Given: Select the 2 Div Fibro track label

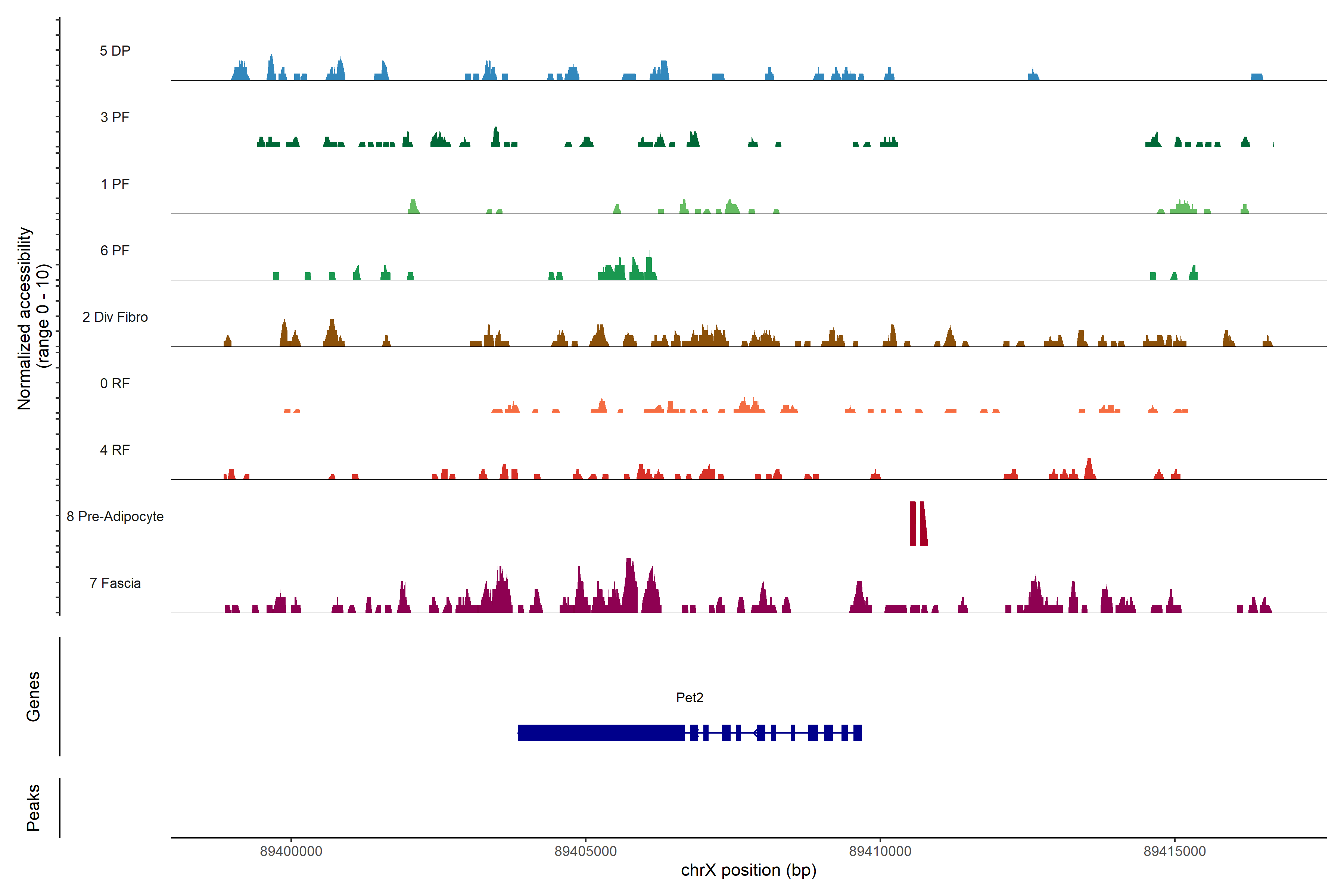Looking at the screenshot, I should click(115, 317).
